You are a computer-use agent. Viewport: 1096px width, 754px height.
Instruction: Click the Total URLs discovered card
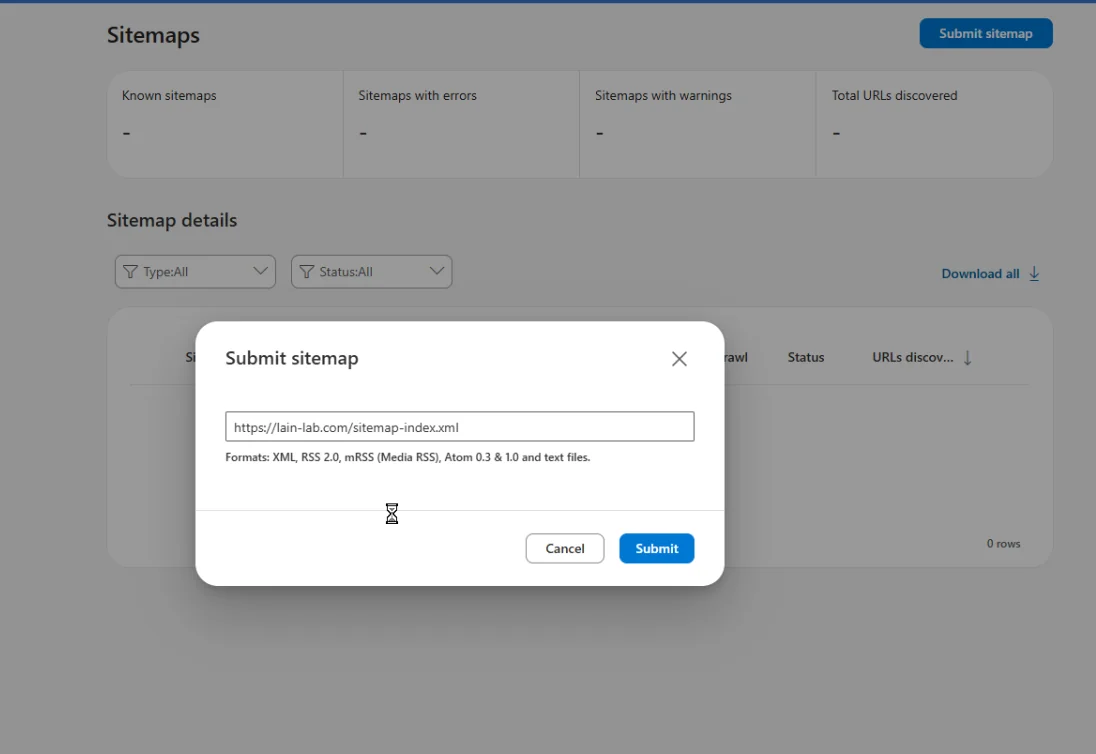(934, 124)
